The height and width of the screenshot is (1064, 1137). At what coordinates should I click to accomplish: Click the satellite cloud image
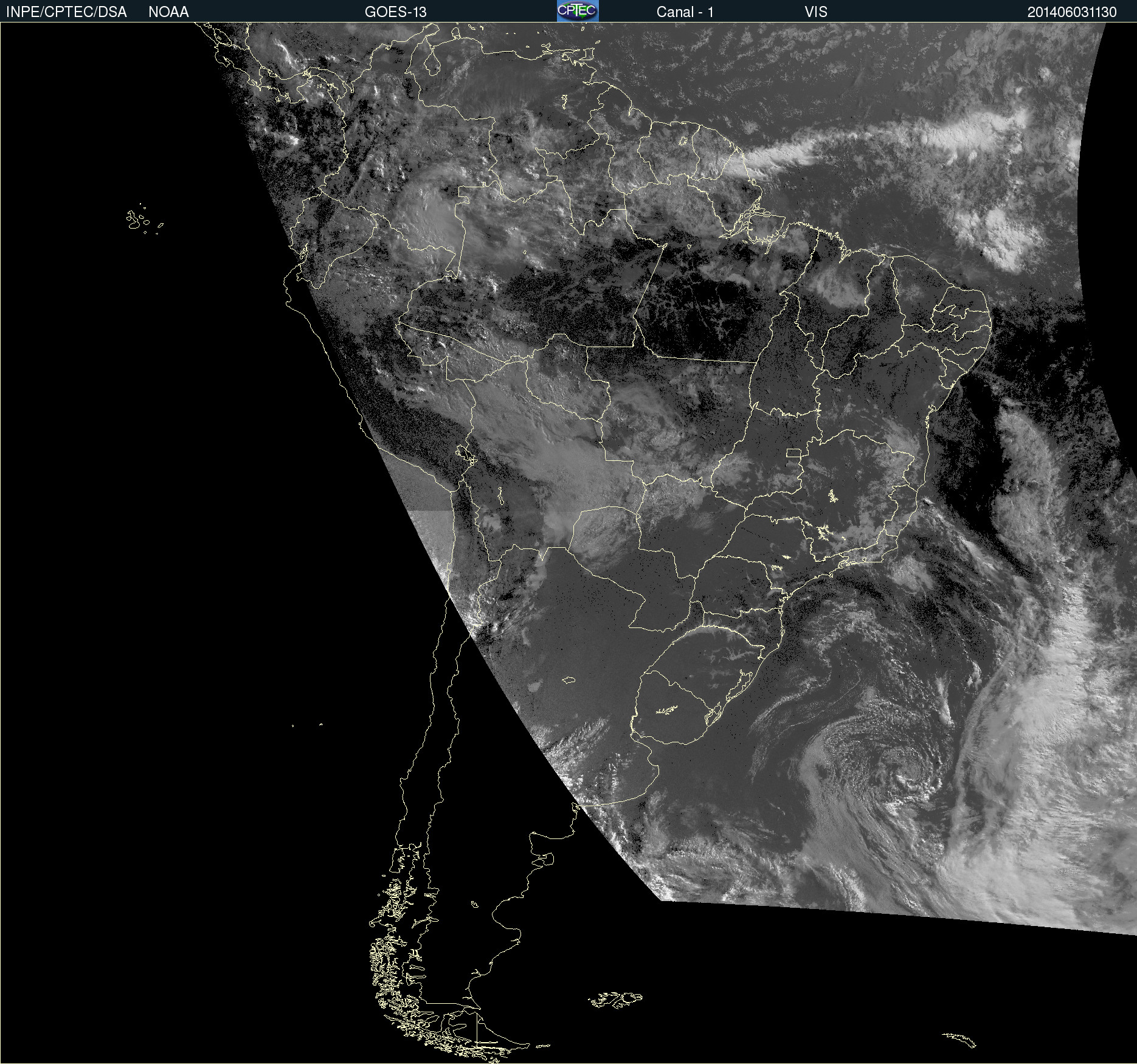click(568, 543)
